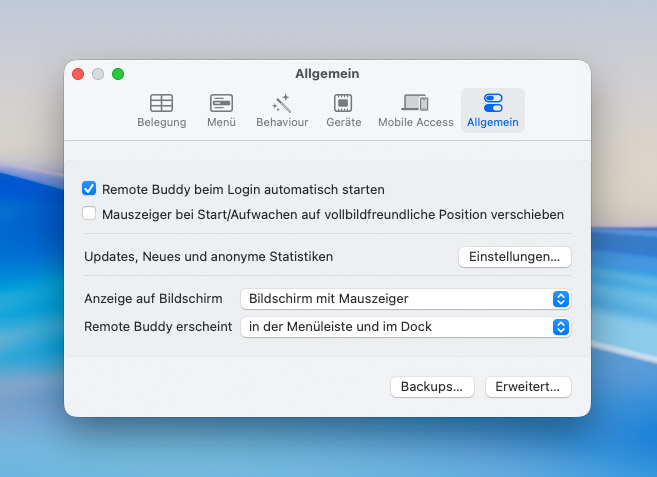Open the Anzeige auf Bildschirm dropdown
The width and height of the screenshot is (657, 477).
click(x=404, y=299)
